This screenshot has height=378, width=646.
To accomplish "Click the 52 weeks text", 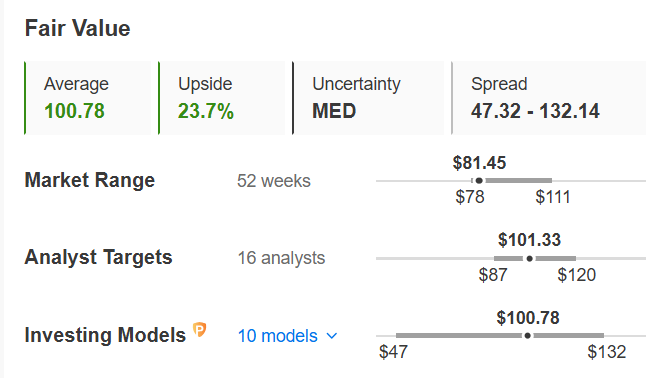I will coord(274,181).
